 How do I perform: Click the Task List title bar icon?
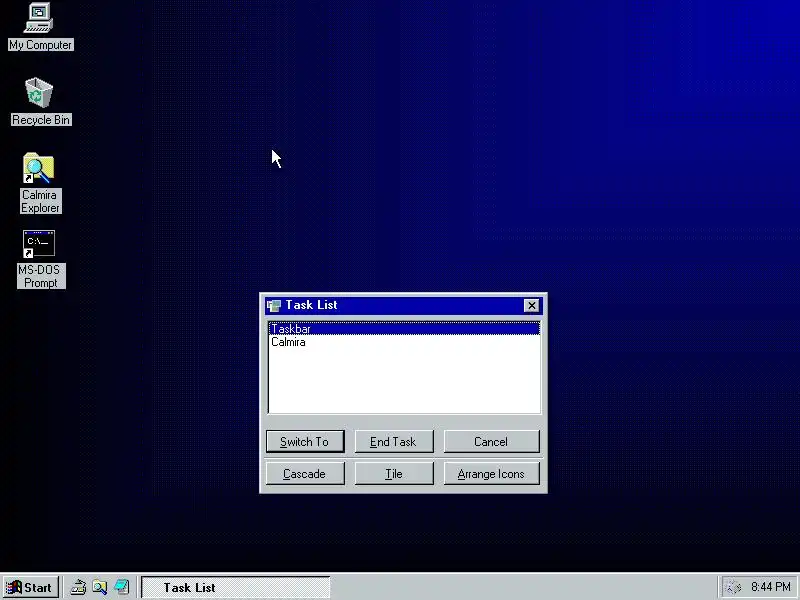tap(274, 306)
